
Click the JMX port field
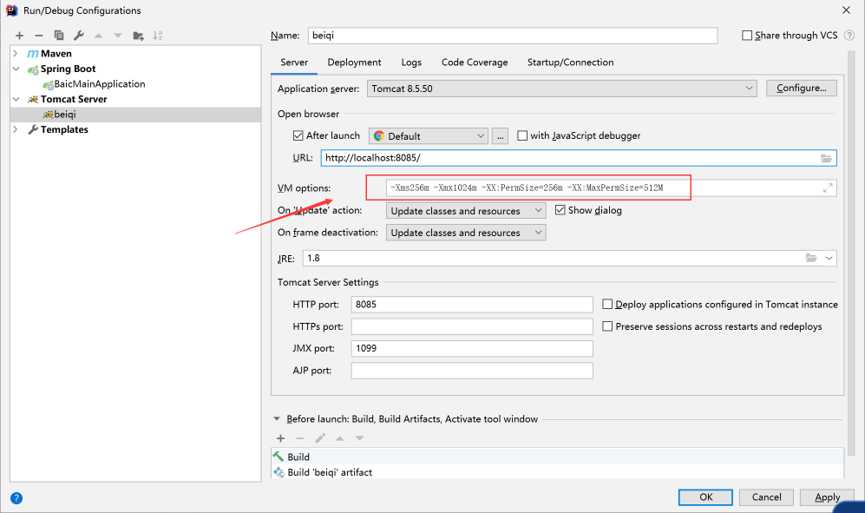[x=472, y=349]
